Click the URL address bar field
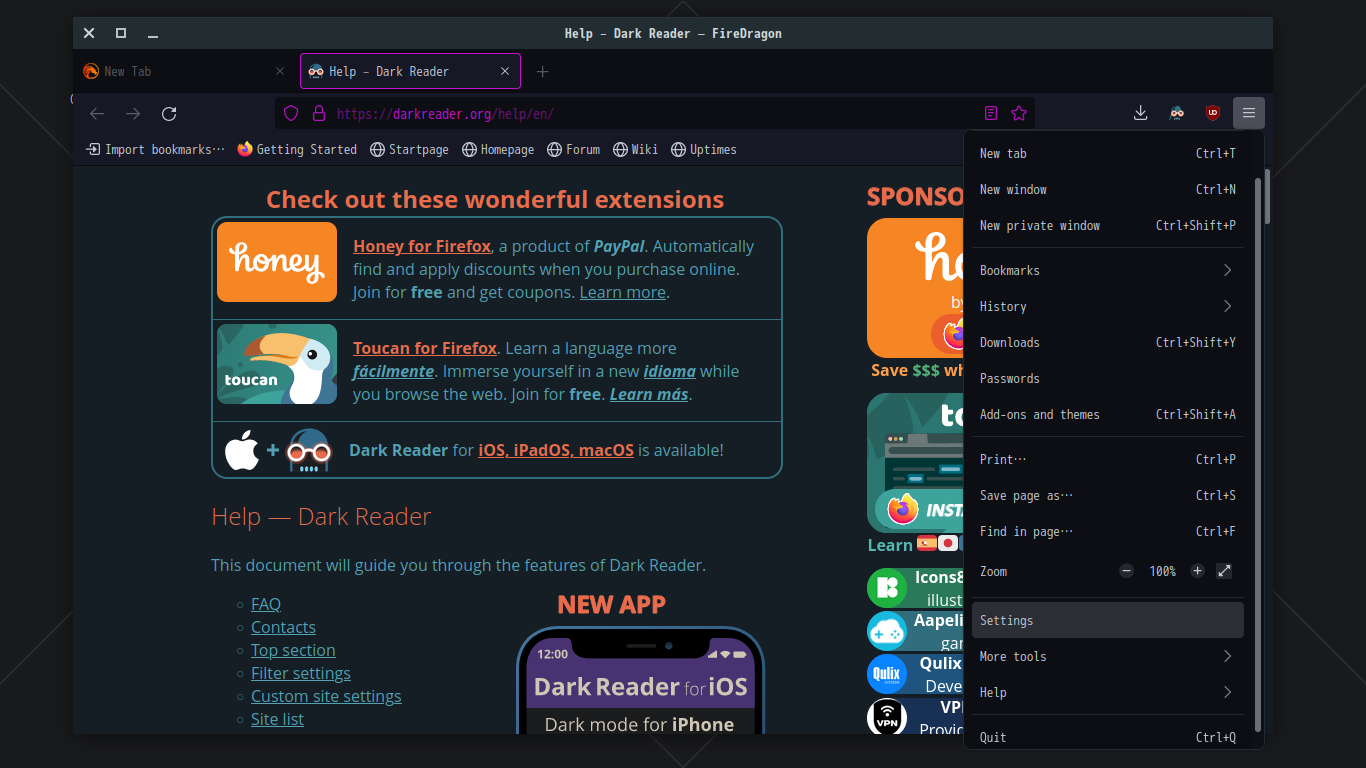Image resolution: width=1366 pixels, height=768 pixels. 655,114
